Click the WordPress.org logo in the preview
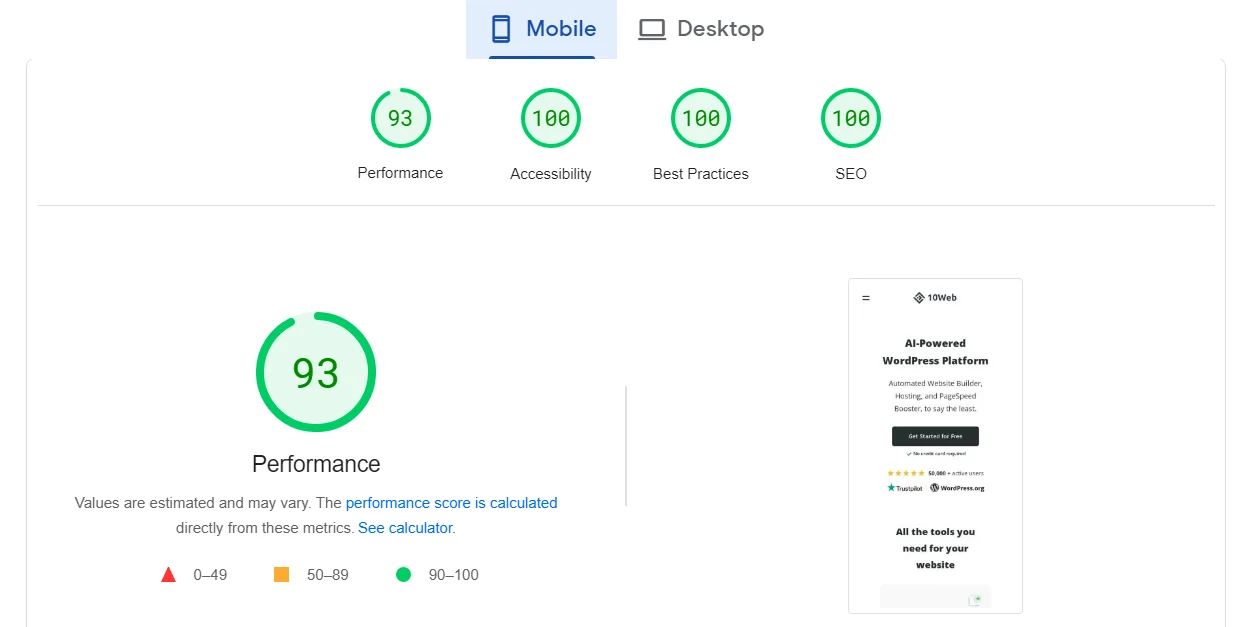1250x627 pixels. click(957, 488)
